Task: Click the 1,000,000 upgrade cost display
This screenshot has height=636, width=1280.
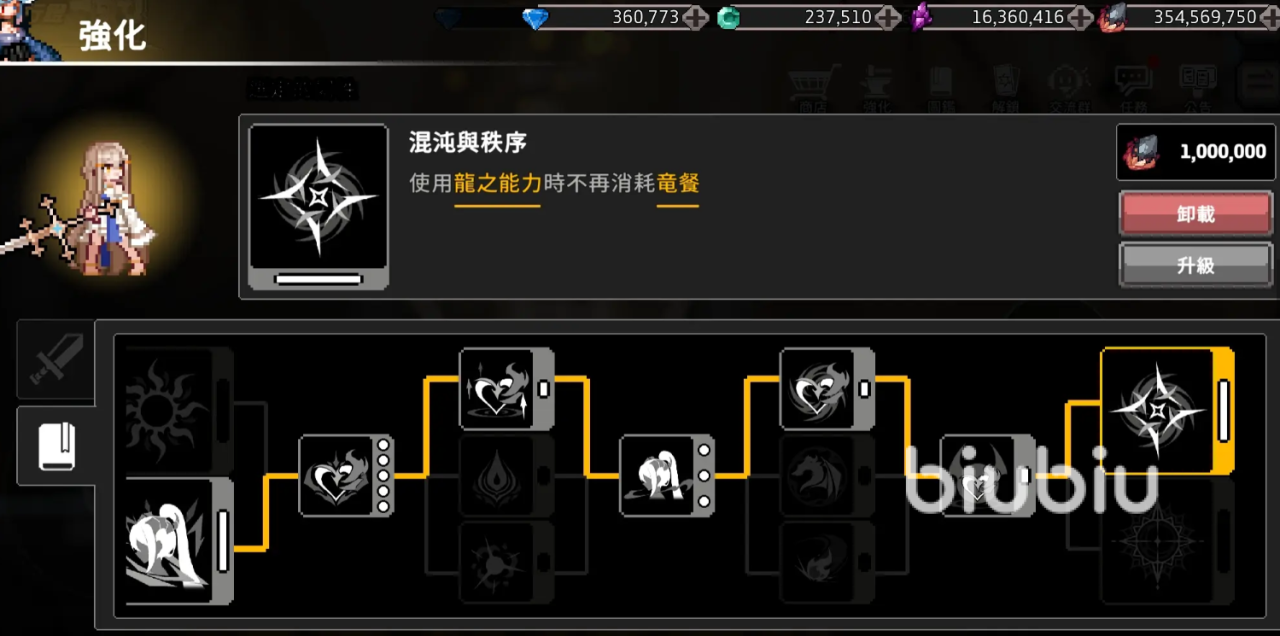Action: 1196,152
